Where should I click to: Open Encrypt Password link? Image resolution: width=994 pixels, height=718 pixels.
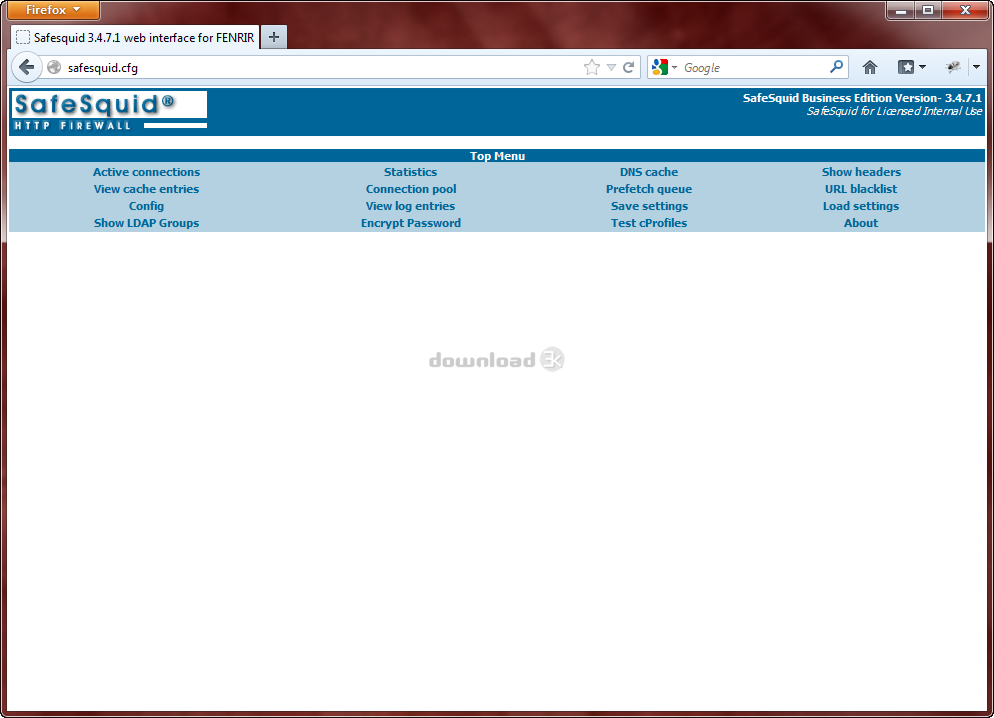click(411, 223)
